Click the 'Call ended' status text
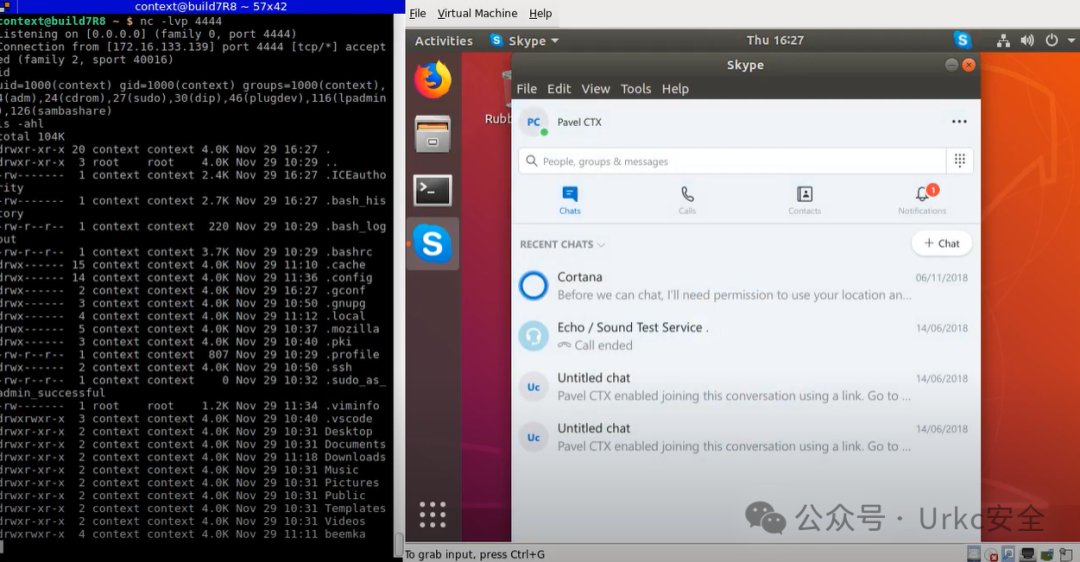 coord(603,346)
